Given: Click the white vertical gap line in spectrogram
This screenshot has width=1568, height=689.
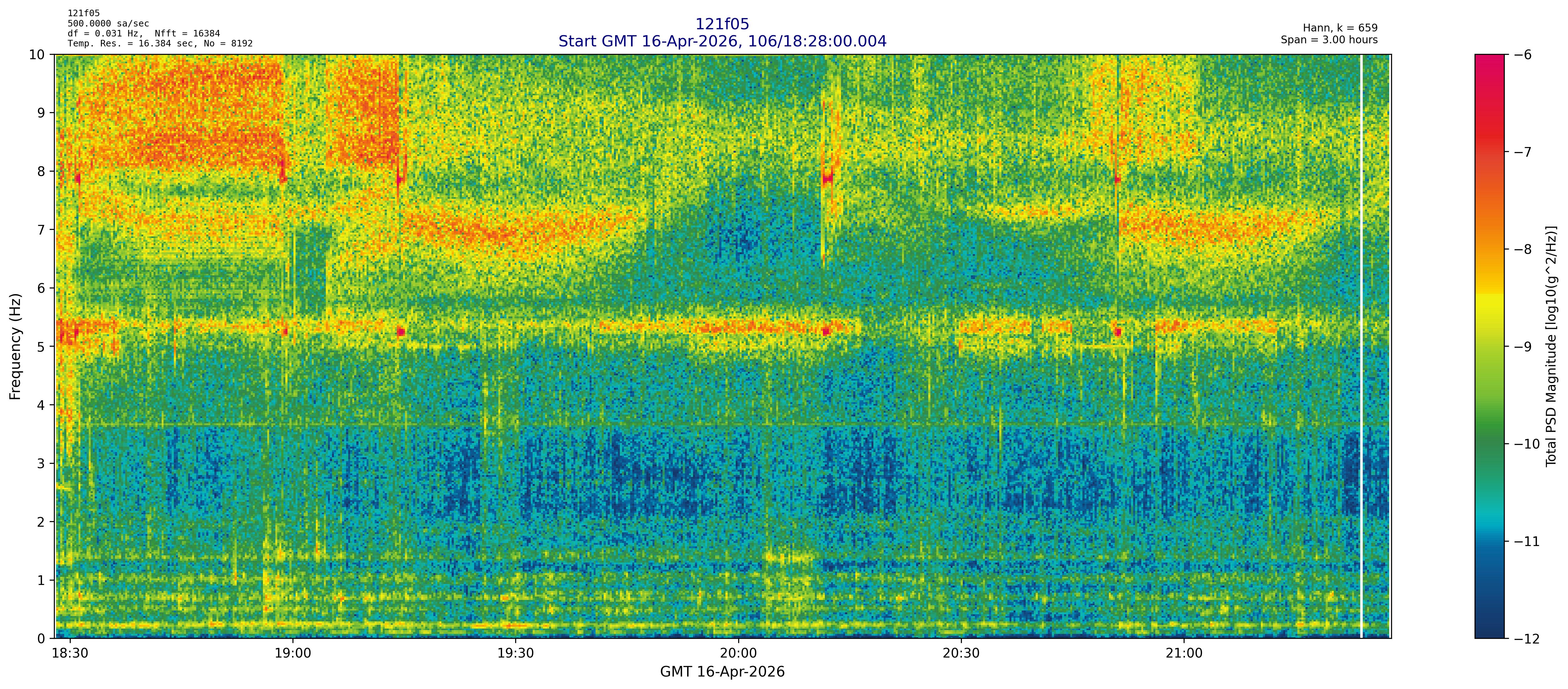Looking at the screenshot, I should [x=1361, y=346].
